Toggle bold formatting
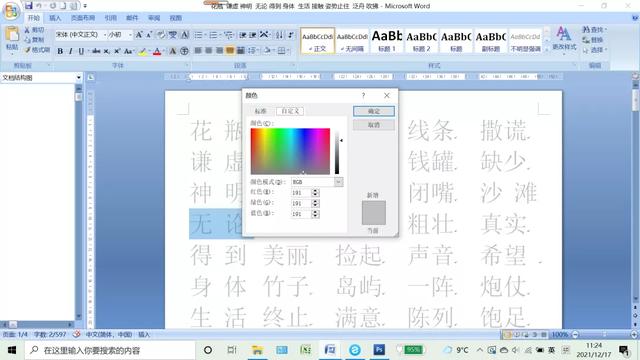This screenshot has width=640, height=360. (60, 51)
